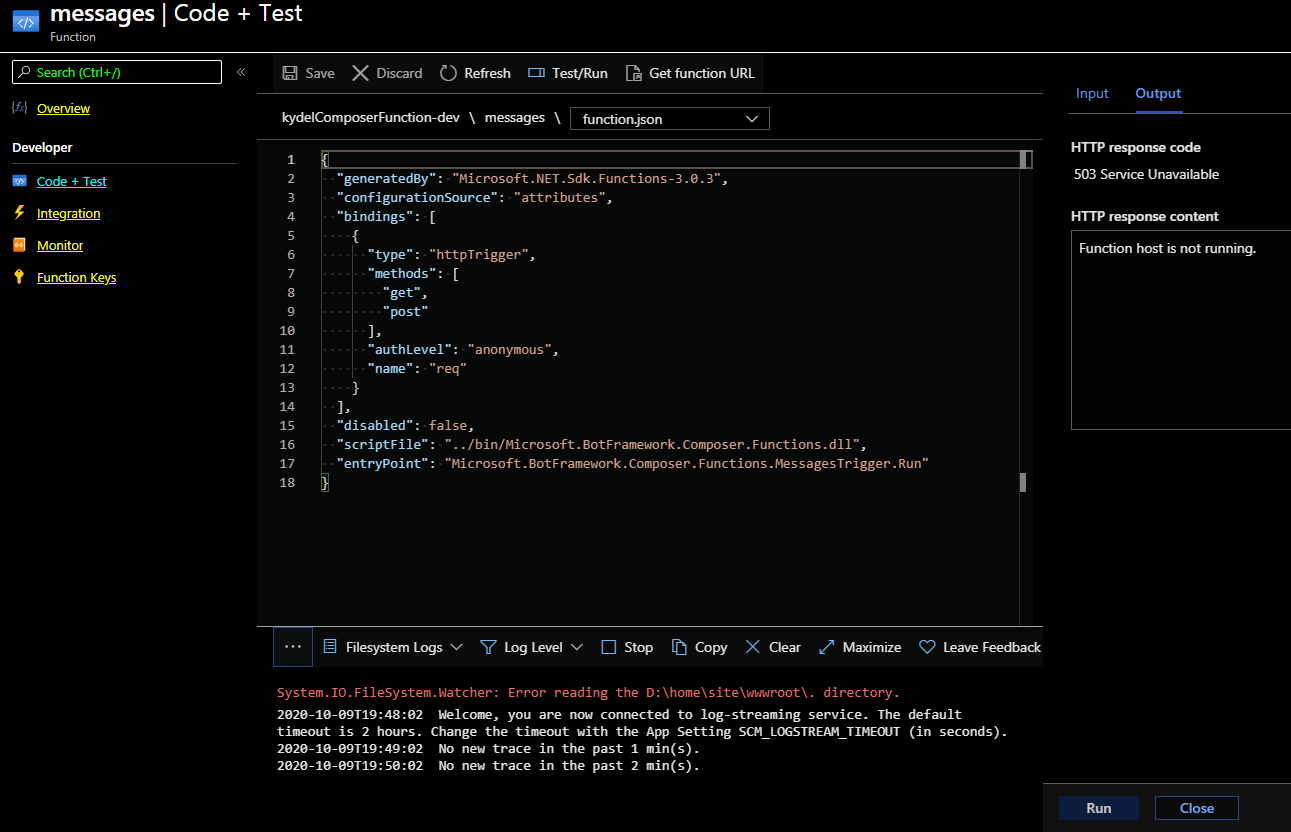1291x832 pixels.
Task: Switch to the Input tab
Action: (x=1092, y=93)
